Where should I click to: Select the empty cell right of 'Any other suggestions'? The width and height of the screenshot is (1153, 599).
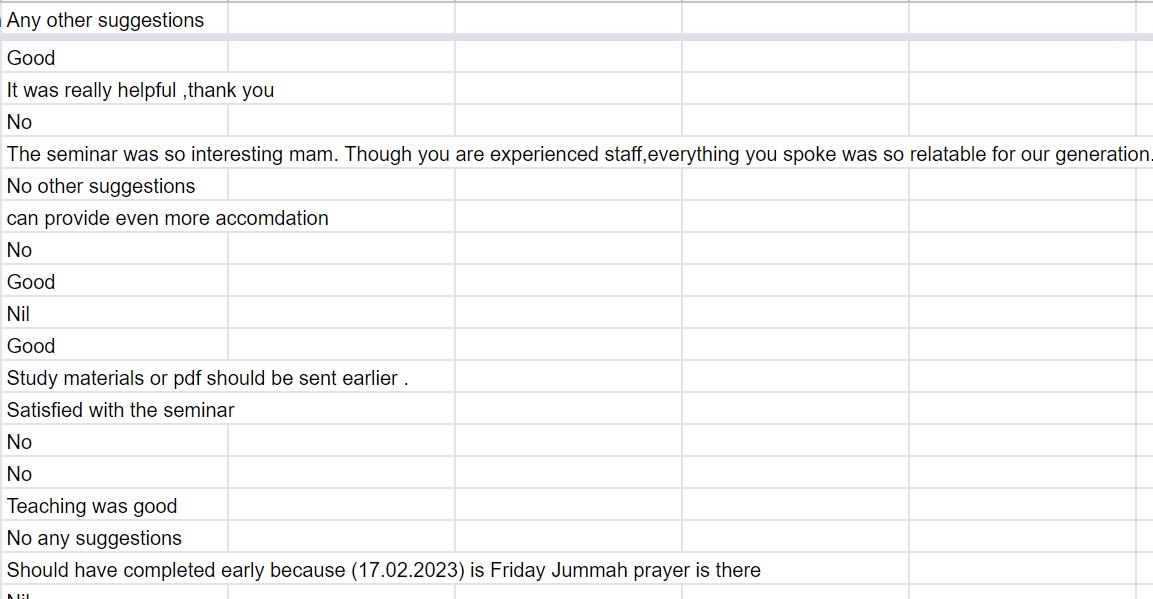(341, 20)
